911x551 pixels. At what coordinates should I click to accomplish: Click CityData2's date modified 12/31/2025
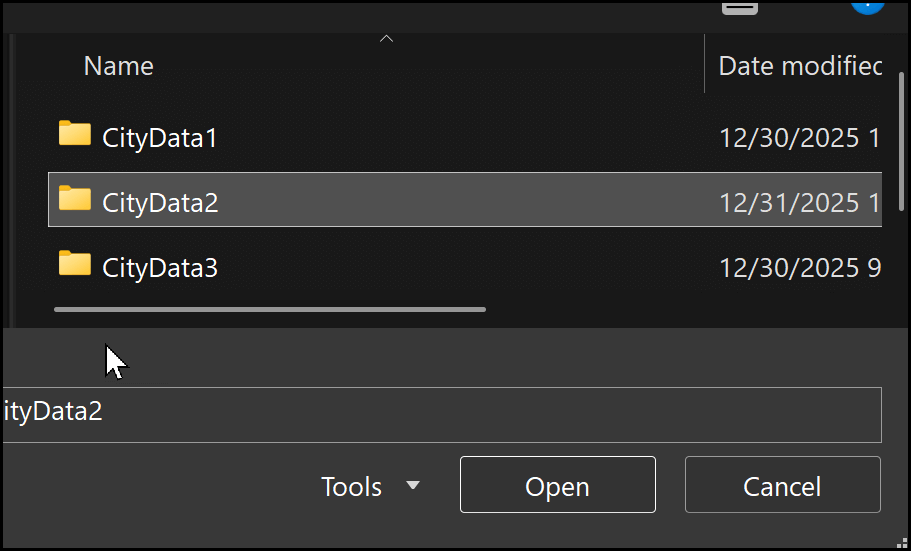point(799,202)
